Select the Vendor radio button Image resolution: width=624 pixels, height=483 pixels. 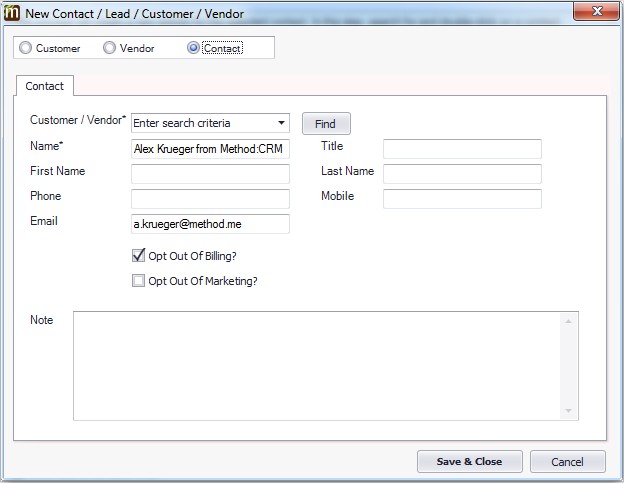(x=109, y=48)
